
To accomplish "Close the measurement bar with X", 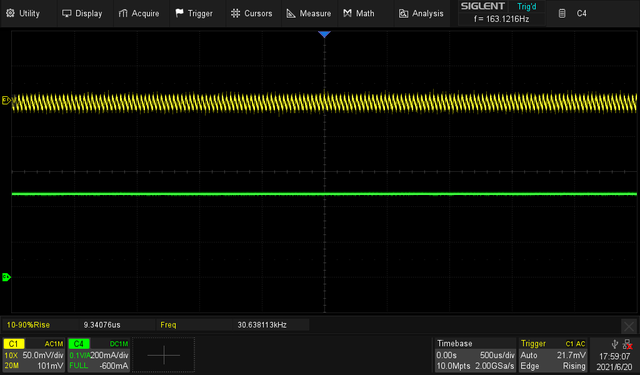I will pos(629,326).
